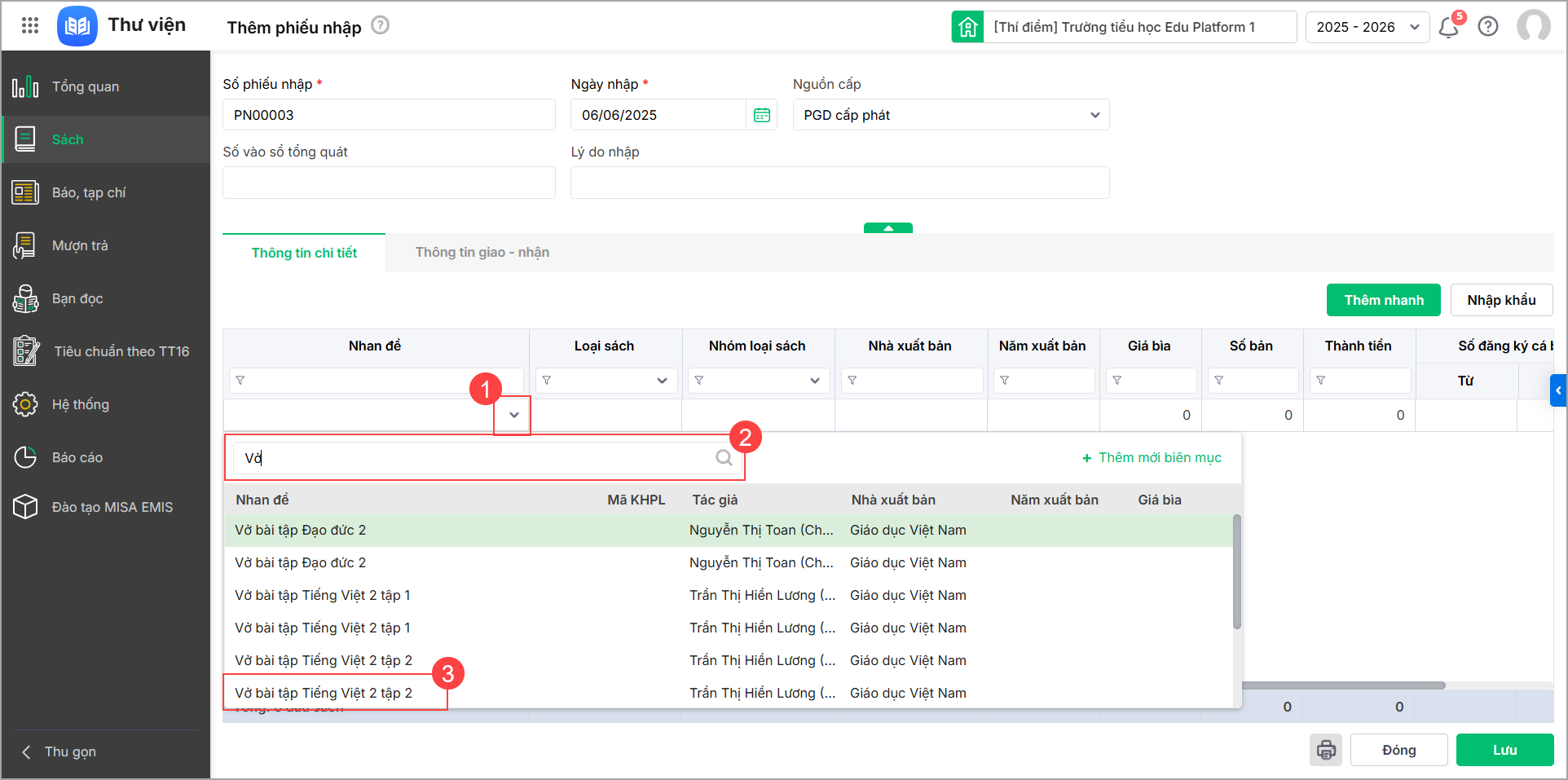
Task: Open the help question mark in header
Action: pos(1488,27)
